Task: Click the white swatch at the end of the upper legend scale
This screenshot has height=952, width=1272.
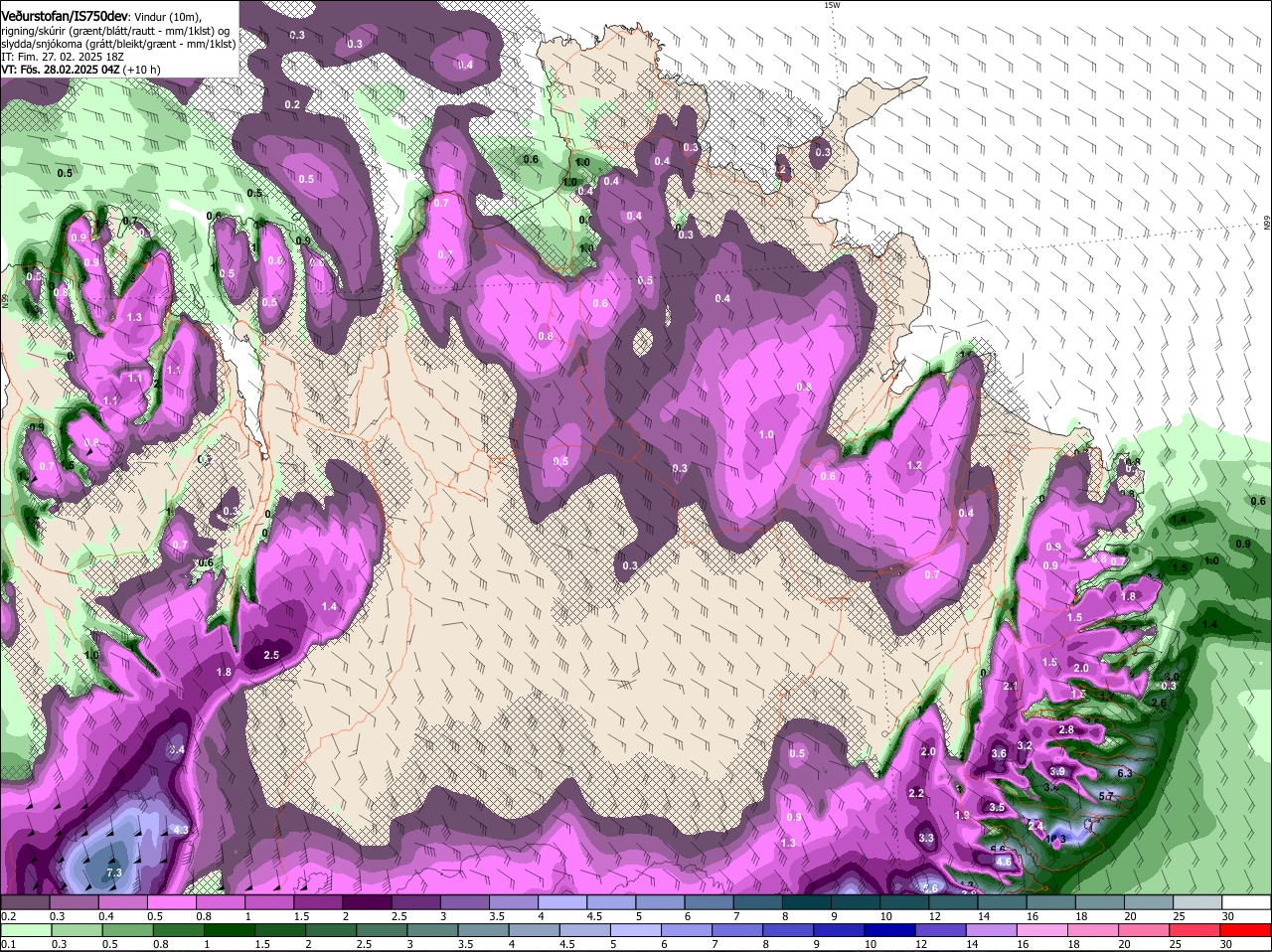Action: click(1246, 902)
